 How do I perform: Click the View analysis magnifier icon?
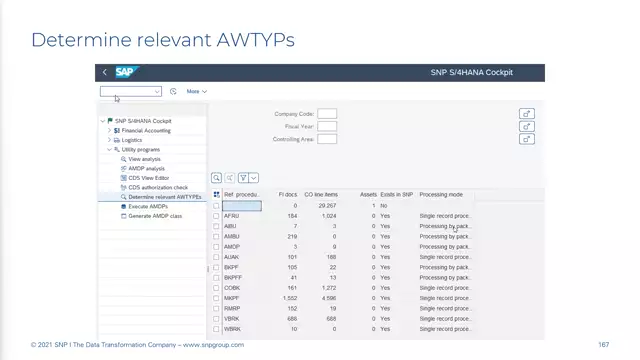tap(123, 159)
